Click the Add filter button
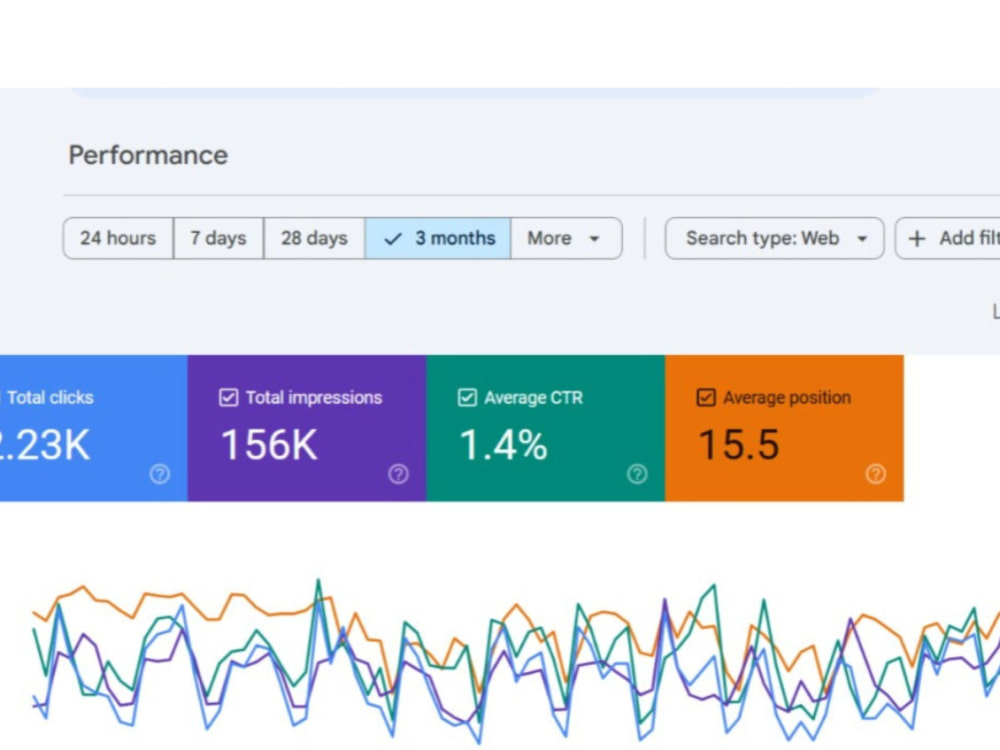The height and width of the screenshot is (750, 1000). (x=948, y=239)
